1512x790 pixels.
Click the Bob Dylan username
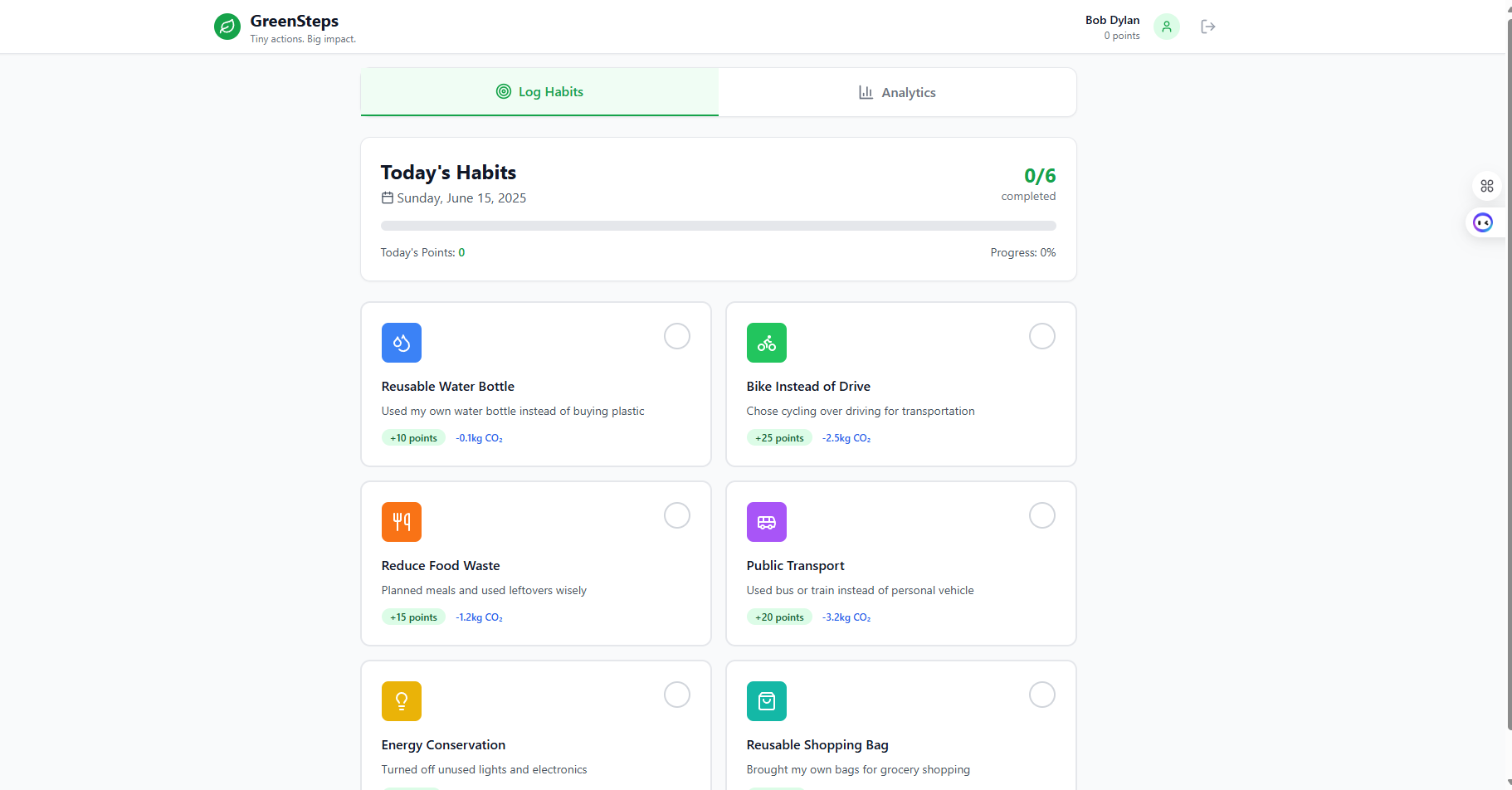pos(1112,20)
